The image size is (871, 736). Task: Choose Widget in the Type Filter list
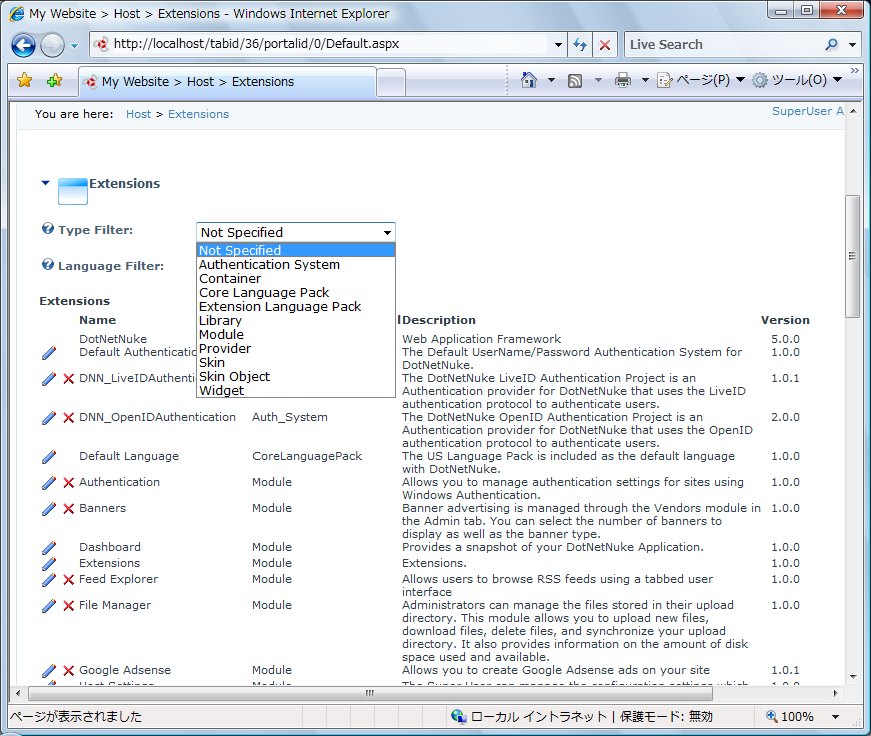click(x=296, y=390)
